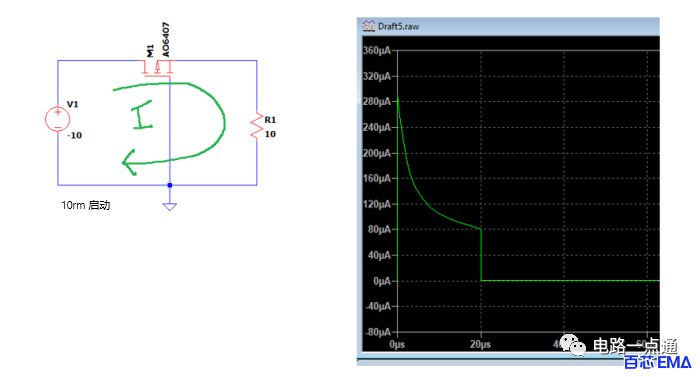Click the 百芯EMA watermark link
The image size is (700, 377).
pyautogui.click(x=658, y=362)
